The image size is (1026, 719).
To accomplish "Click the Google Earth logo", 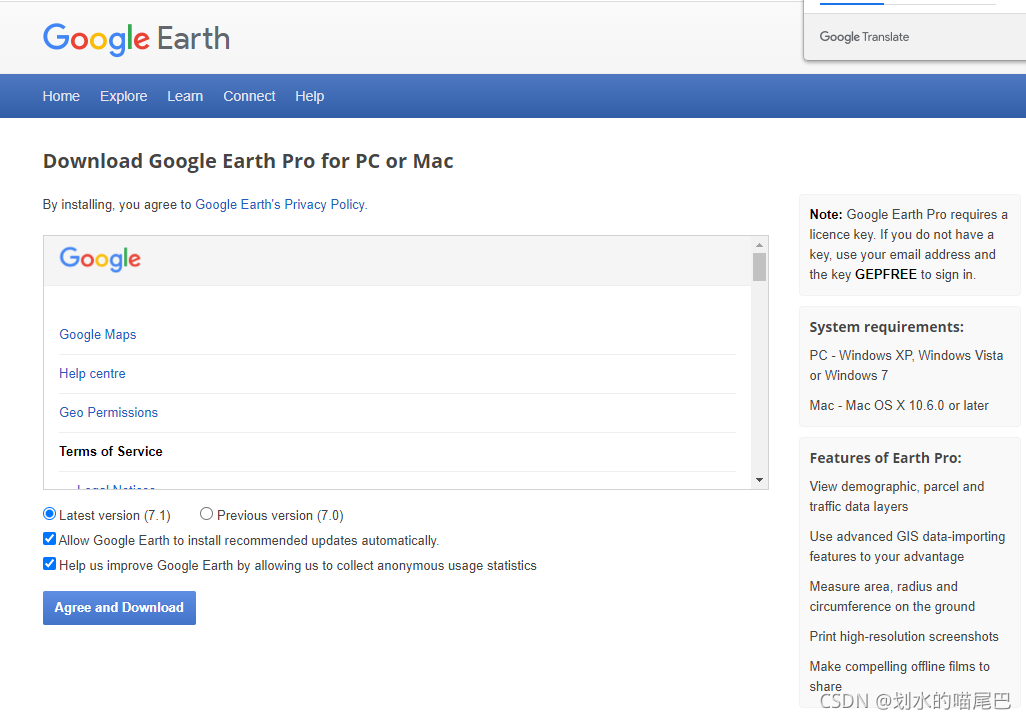I will pyautogui.click(x=136, y=39).
